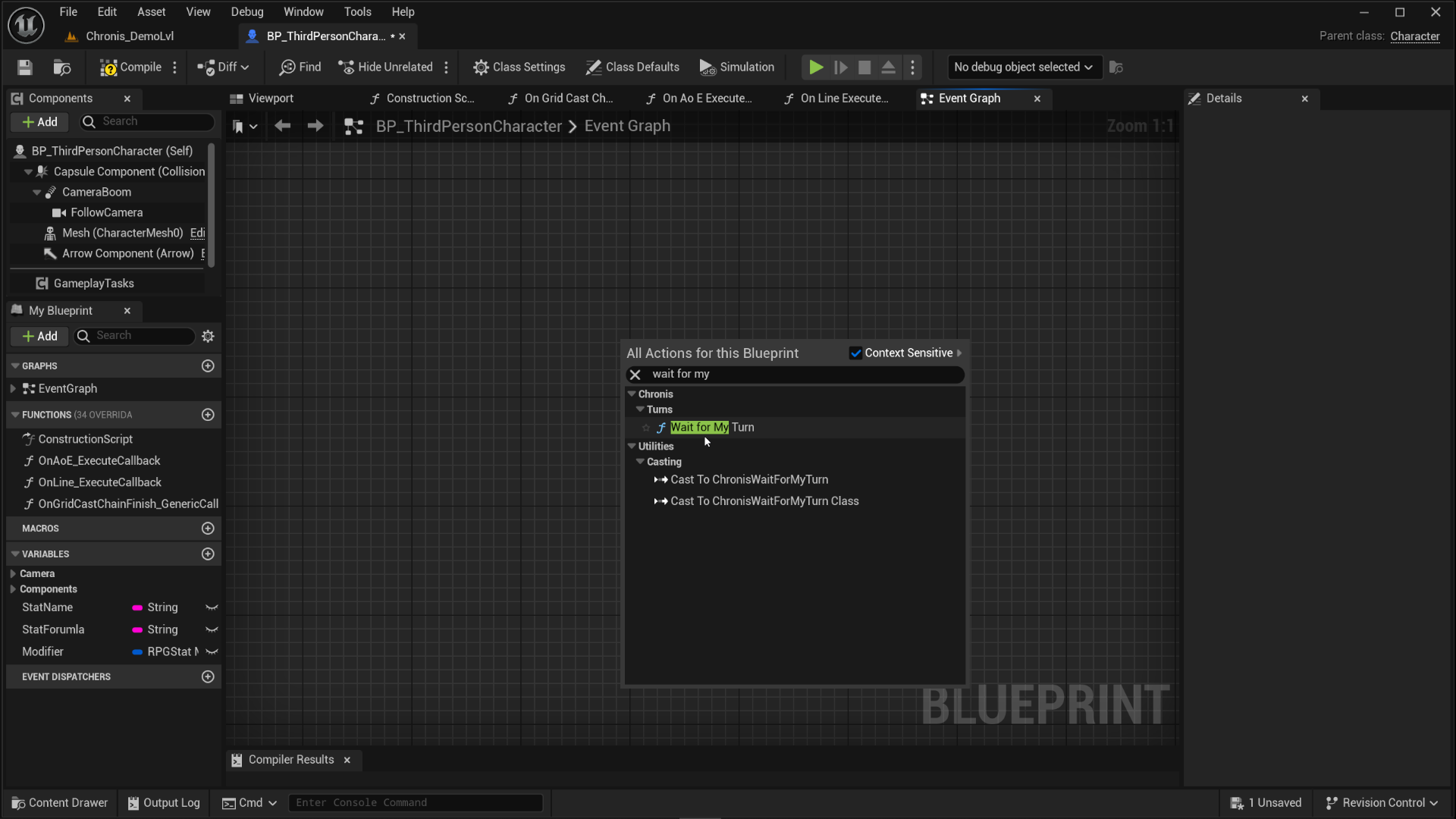Open the graph bookmarks dropdown
Image resolution: width=1456 pixels, height=819 pixels.
244,127
